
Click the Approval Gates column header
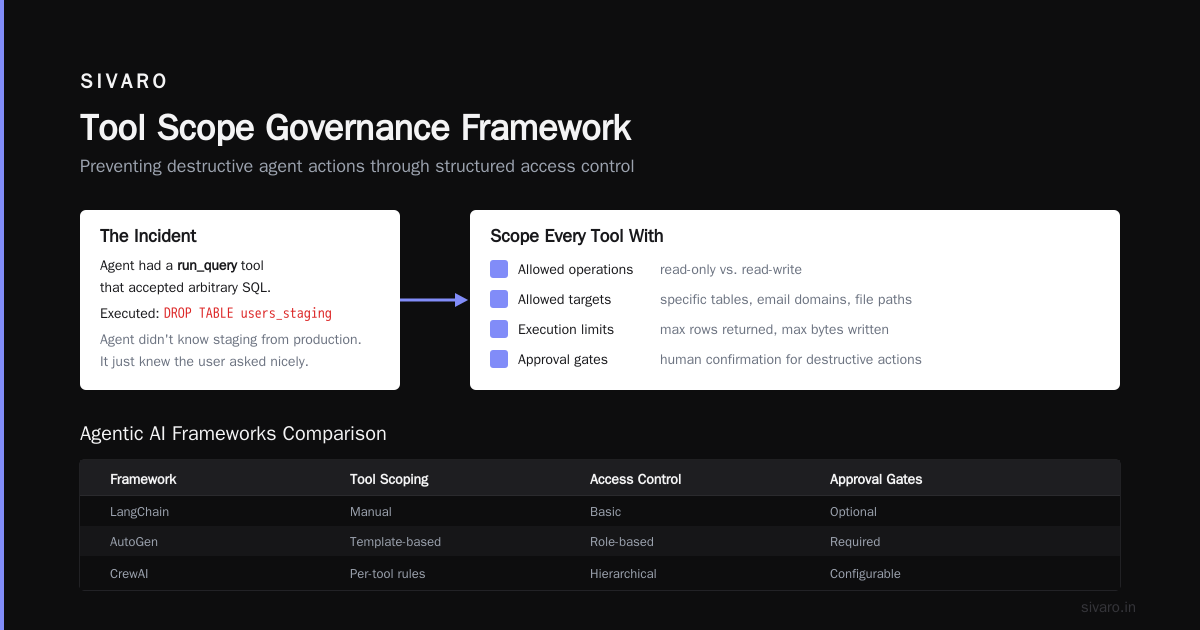pyautogui.click(x=876, y=479)
